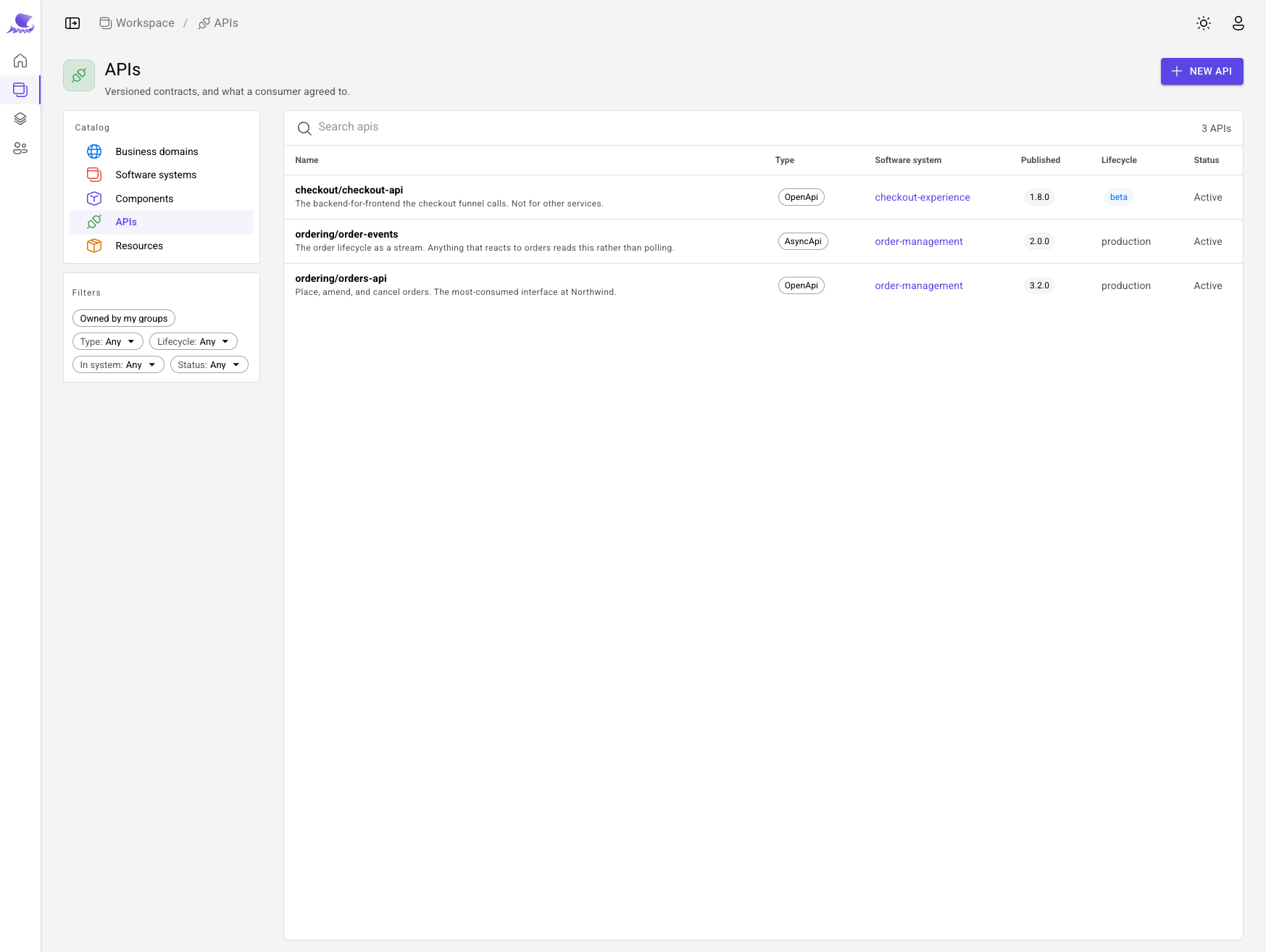Image resolution: width=1266 pixels, height=952 pixels.
Task: Toggle the sidebar panel collapse icon
Action: pyautogui.click(x=72, y=23)
